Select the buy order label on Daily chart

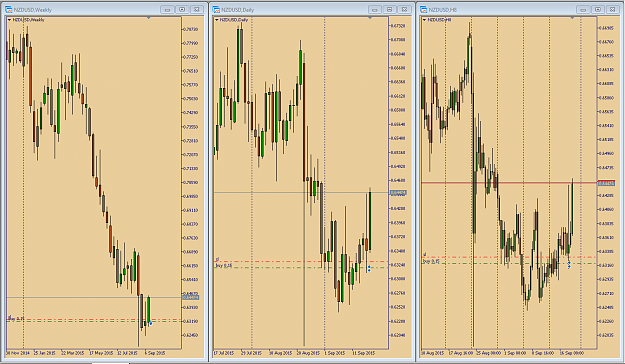224,265
